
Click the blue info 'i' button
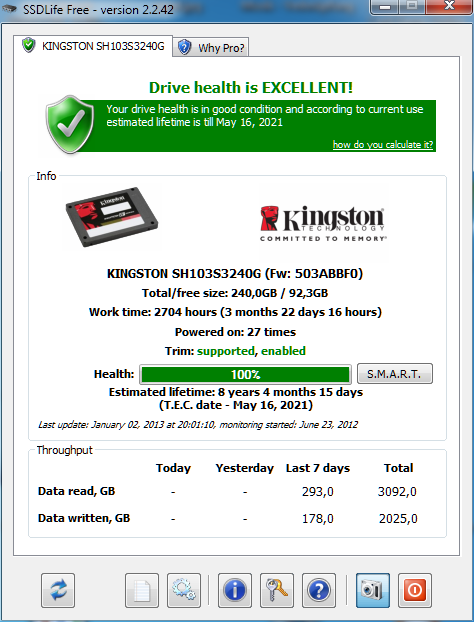pos(235,590)
